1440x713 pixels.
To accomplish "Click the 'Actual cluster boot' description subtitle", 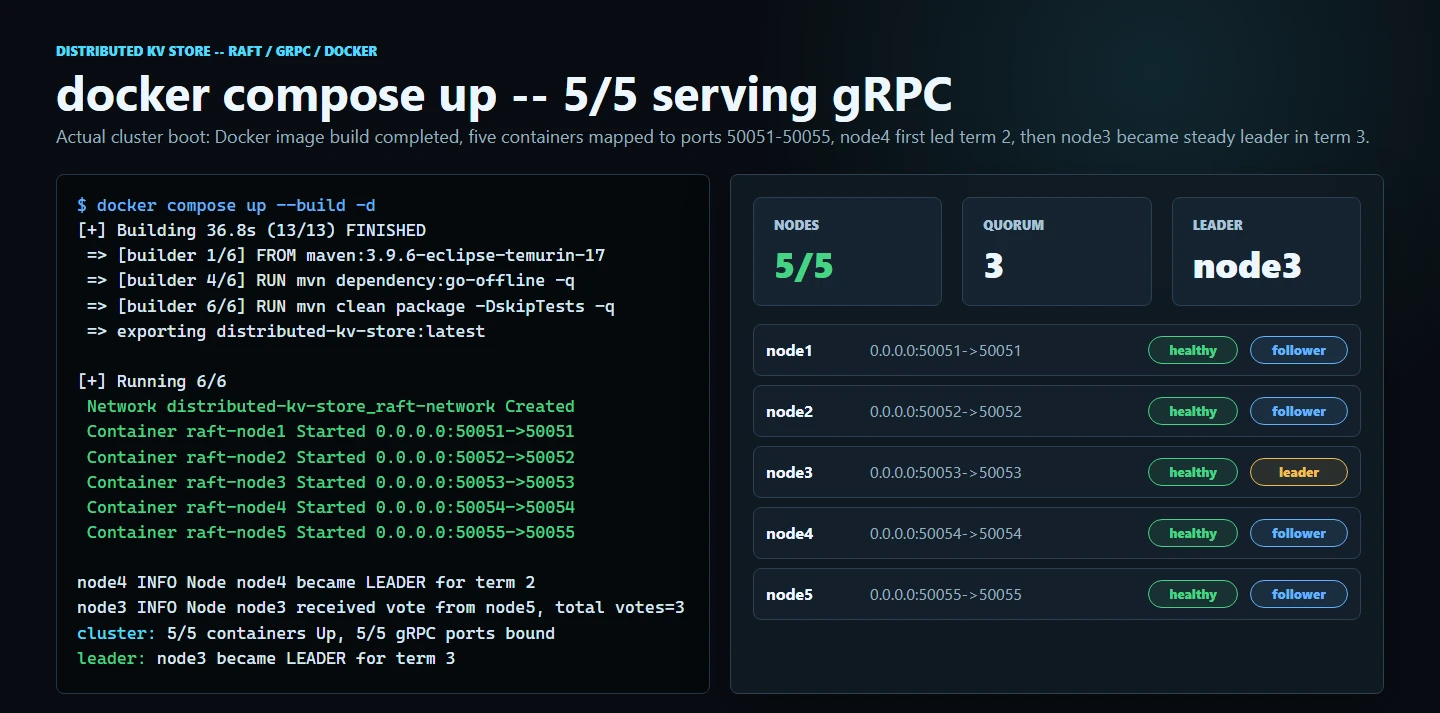I will tap(713, 137).
